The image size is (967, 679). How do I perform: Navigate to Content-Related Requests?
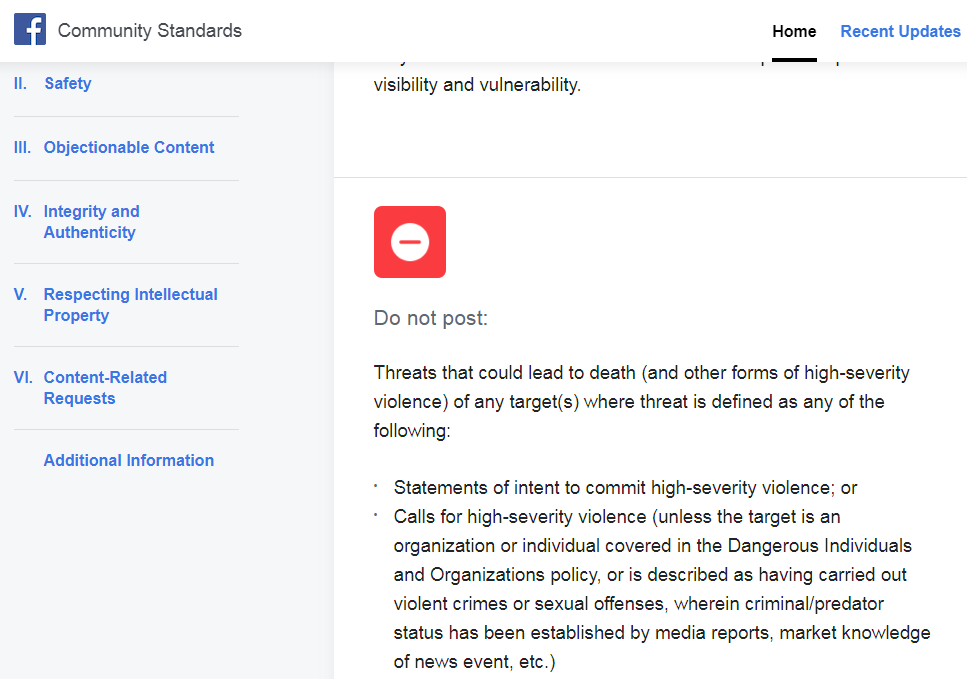tap(105, 388)
